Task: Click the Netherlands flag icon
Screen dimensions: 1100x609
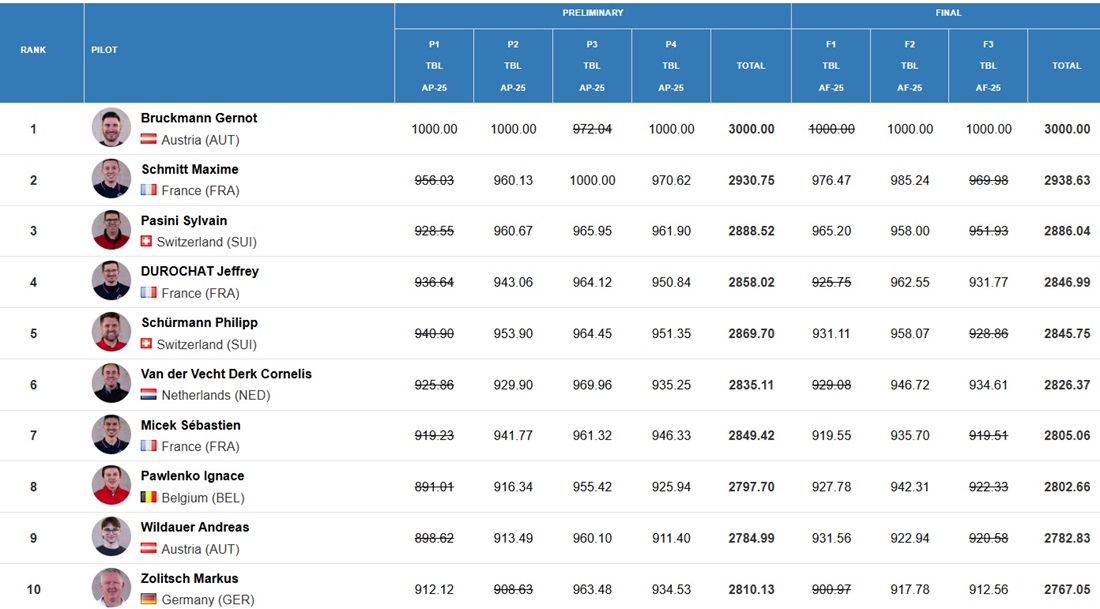Action: pos(148,395)
